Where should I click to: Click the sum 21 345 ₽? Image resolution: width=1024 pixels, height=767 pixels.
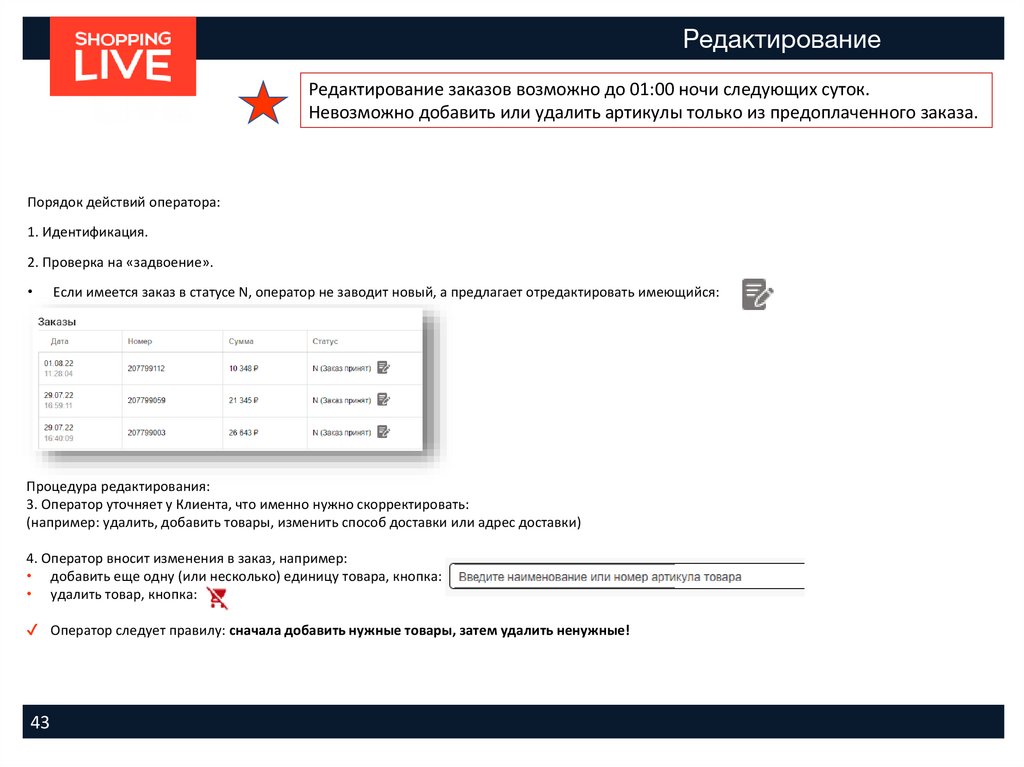244,400
